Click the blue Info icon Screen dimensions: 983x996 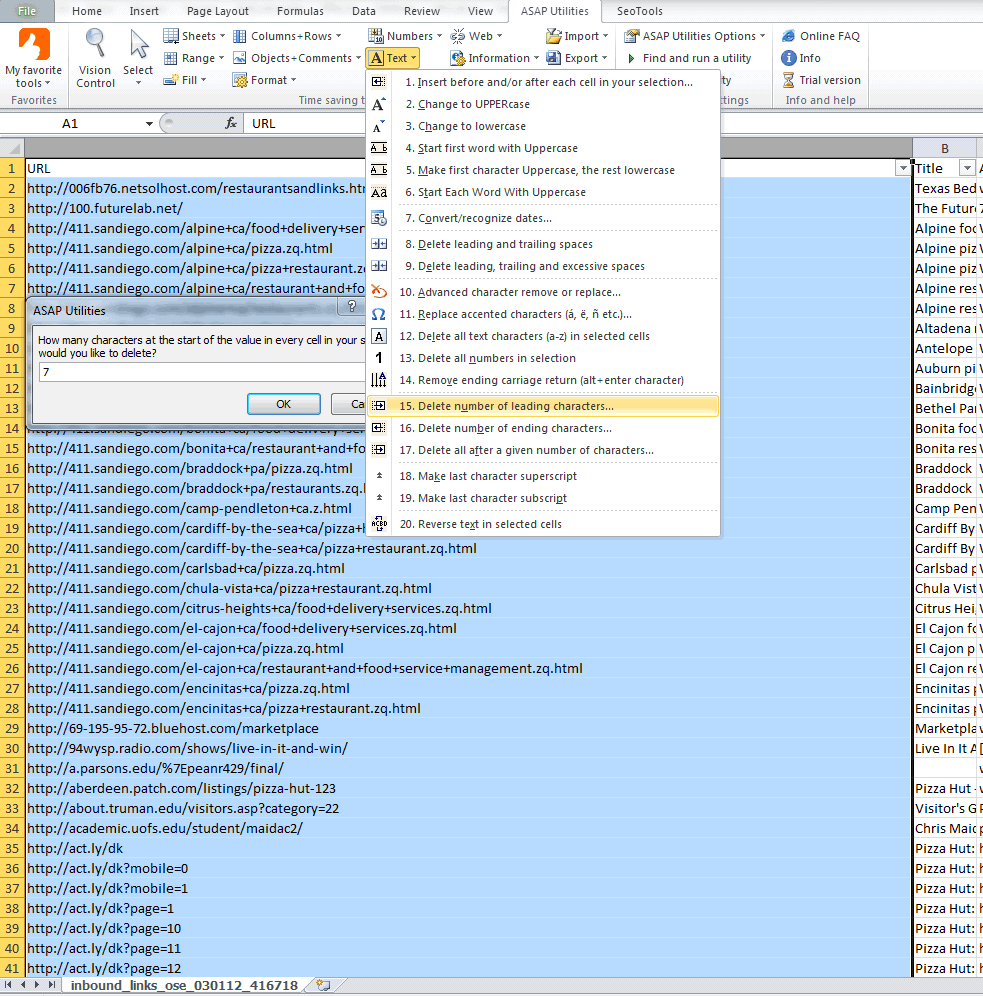pyautogui.click(x=789, y=58)
